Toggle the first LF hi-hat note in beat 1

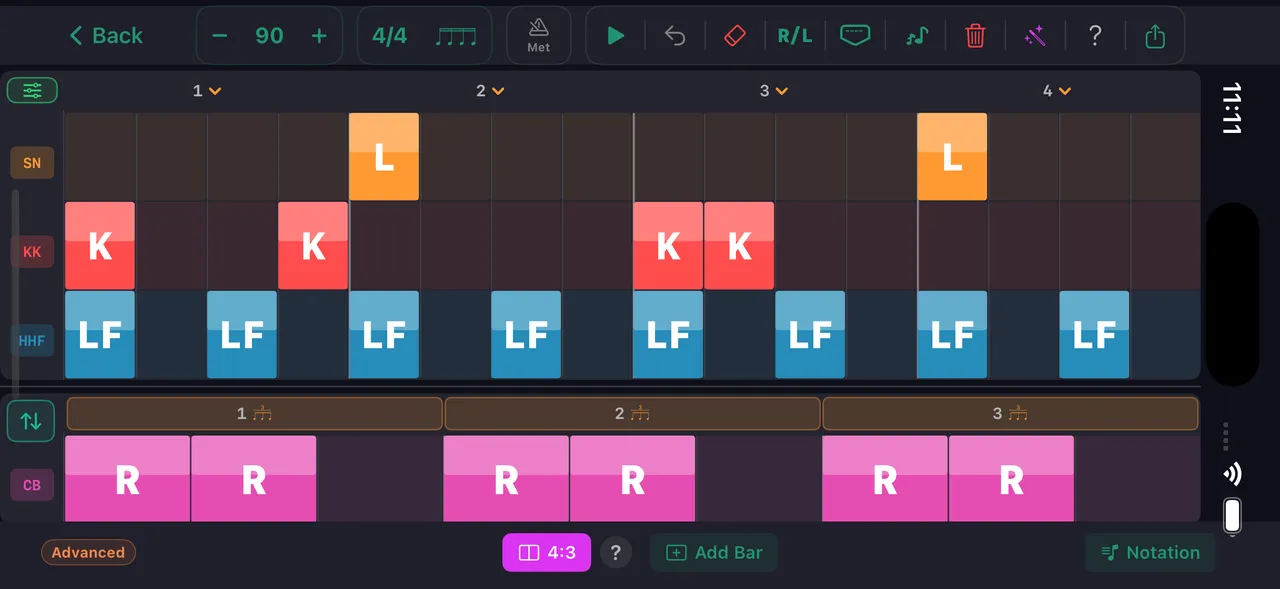tap(100, 335)
